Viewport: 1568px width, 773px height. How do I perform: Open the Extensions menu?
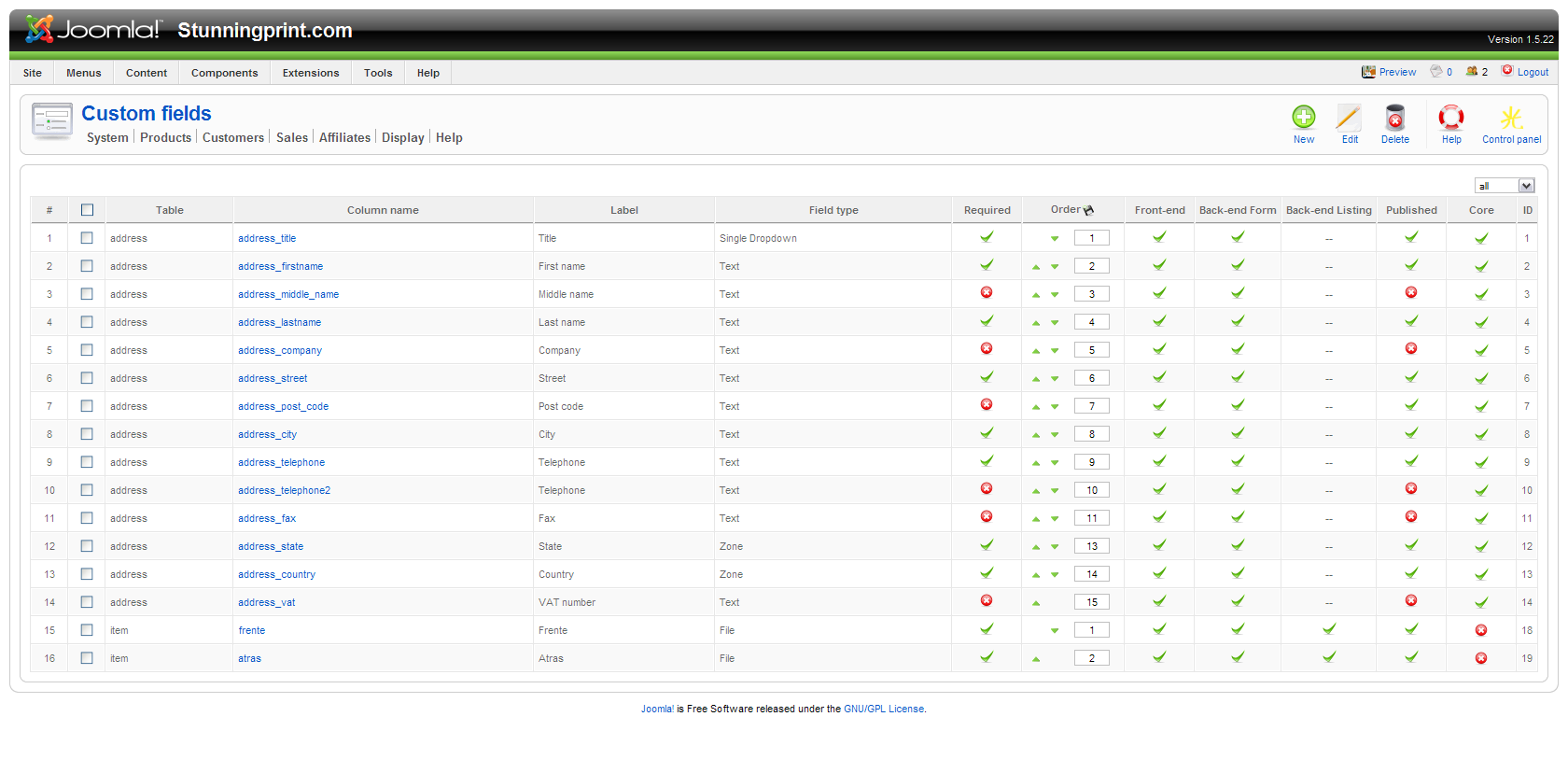tap(311, 73)
